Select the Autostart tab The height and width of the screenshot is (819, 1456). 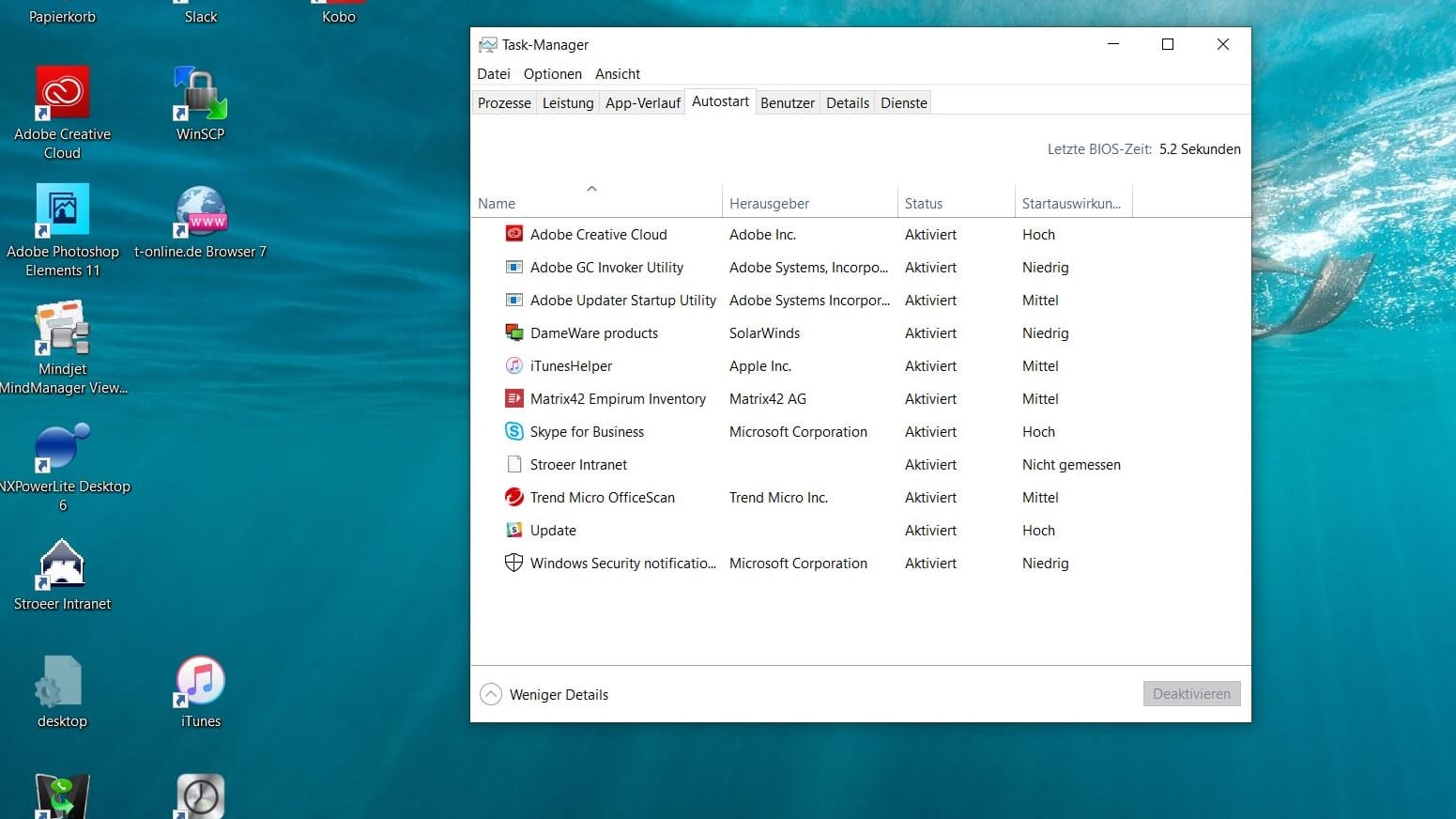[x=721, y=101]
